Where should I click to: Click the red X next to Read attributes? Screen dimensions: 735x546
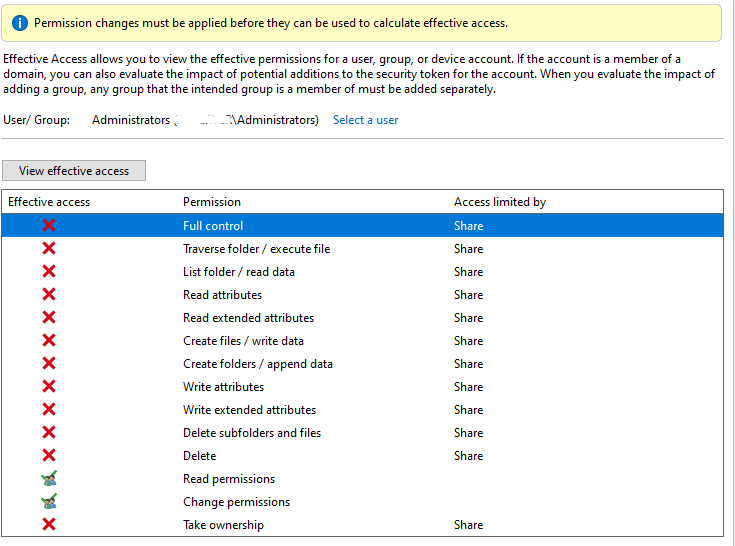click(49, 295)
